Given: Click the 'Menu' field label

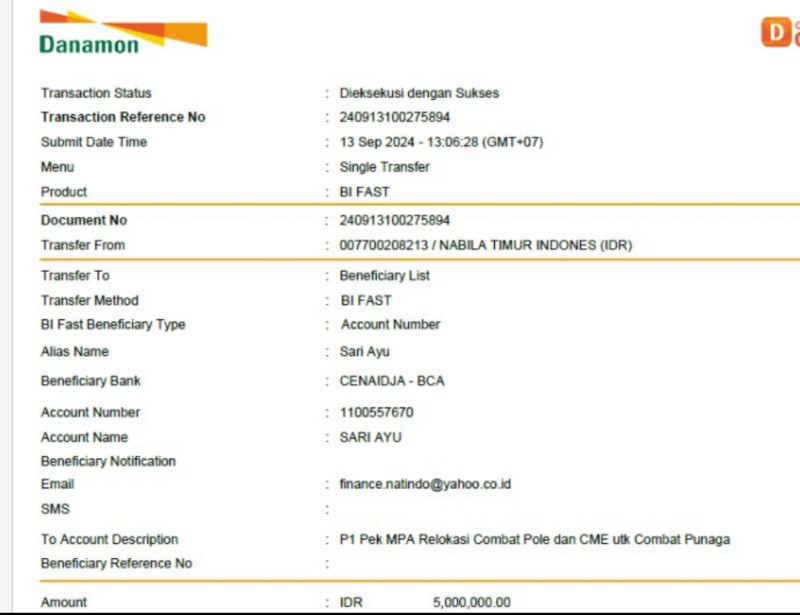Looking at the screenshot, I should coord(57,167).
